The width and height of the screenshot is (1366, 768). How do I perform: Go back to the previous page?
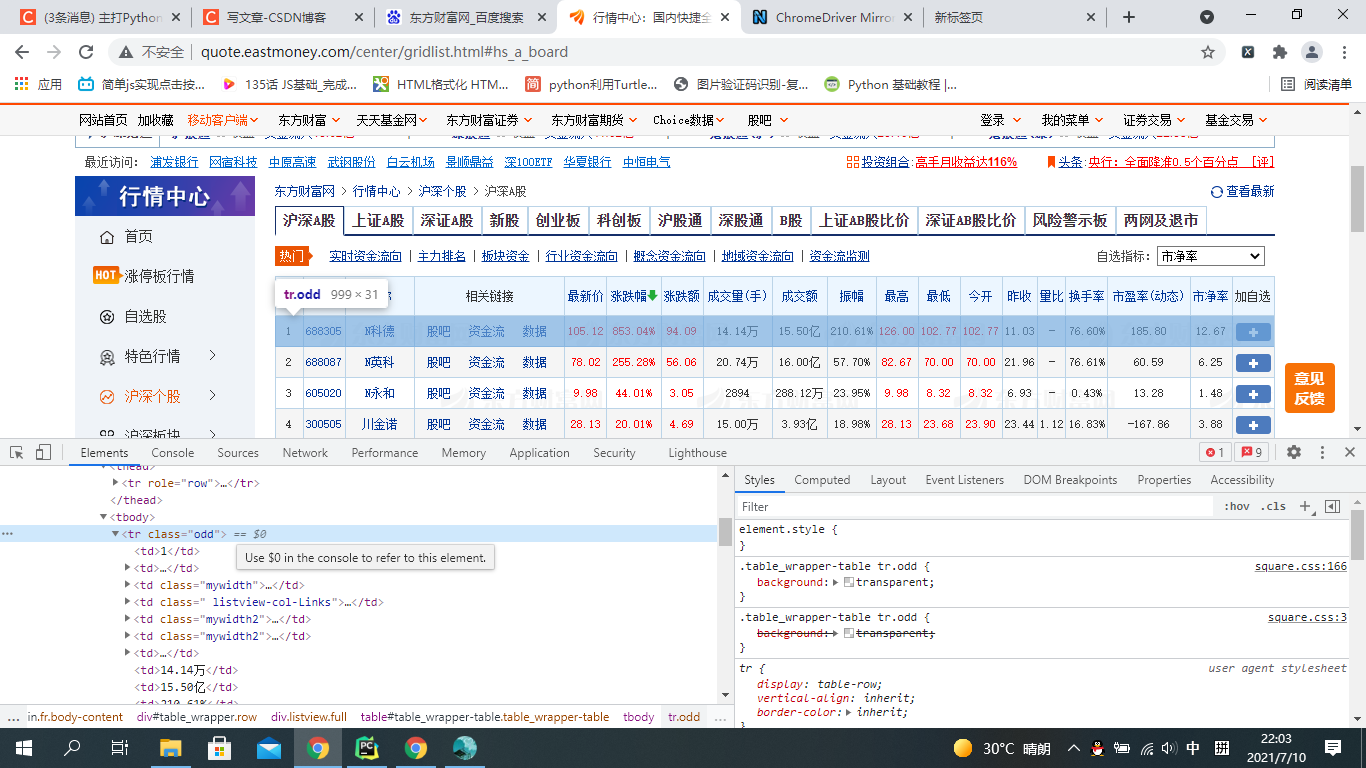pyautogui.click(x=22, y=52)
